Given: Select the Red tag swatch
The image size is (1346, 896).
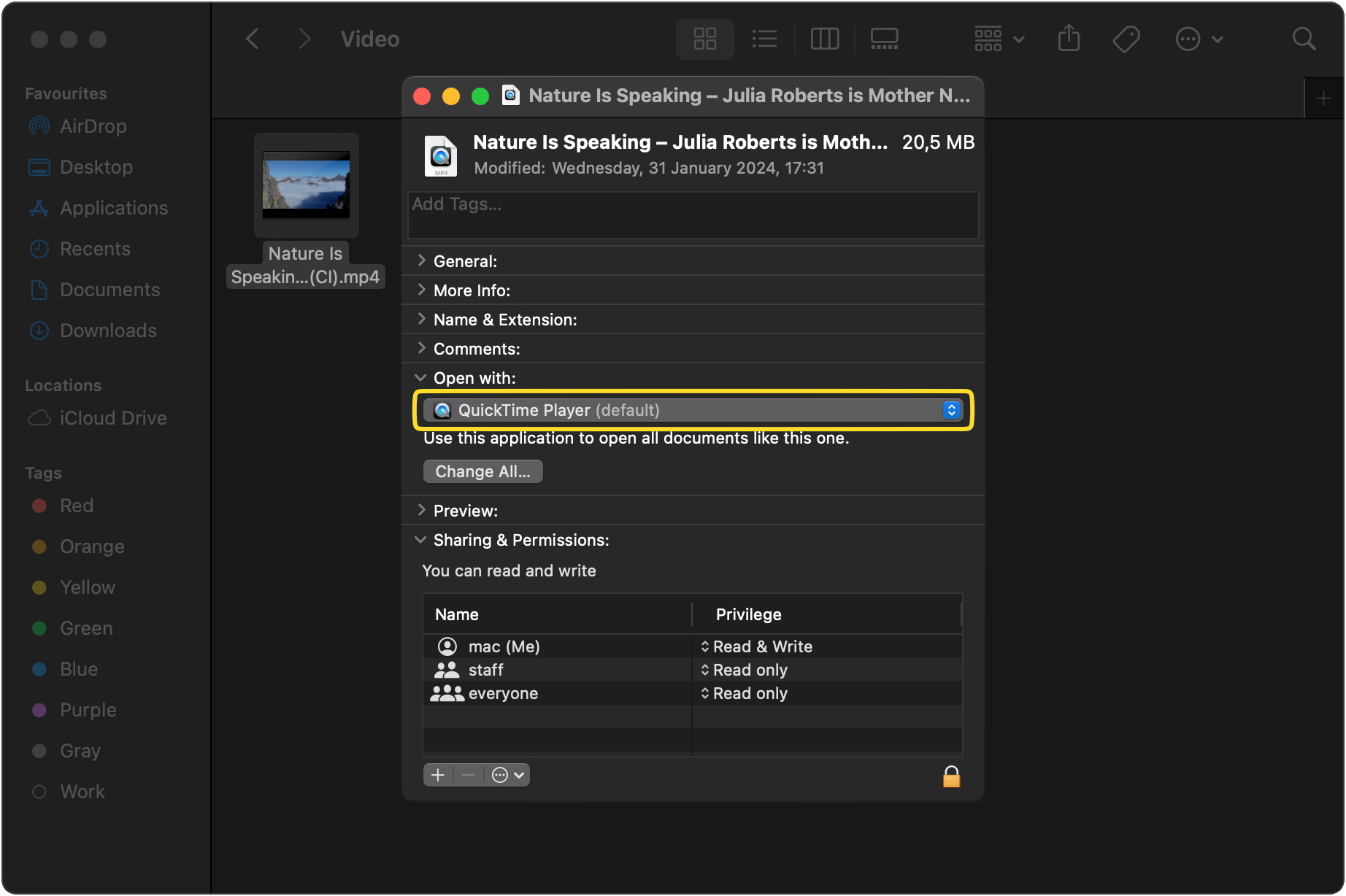Looking at the screenshot, I should pos(40,506).
